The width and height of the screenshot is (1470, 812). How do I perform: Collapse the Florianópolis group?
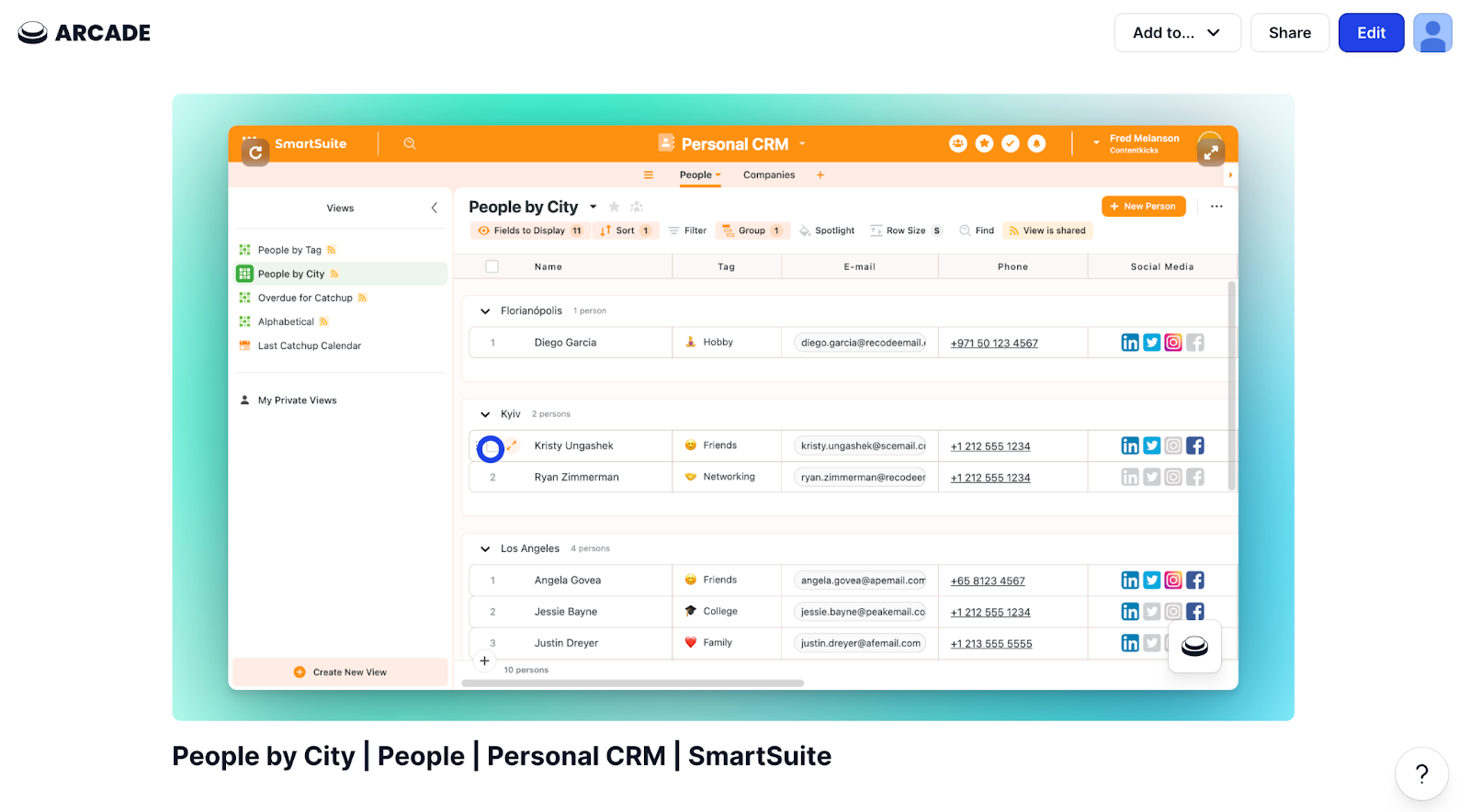(485, 311)
